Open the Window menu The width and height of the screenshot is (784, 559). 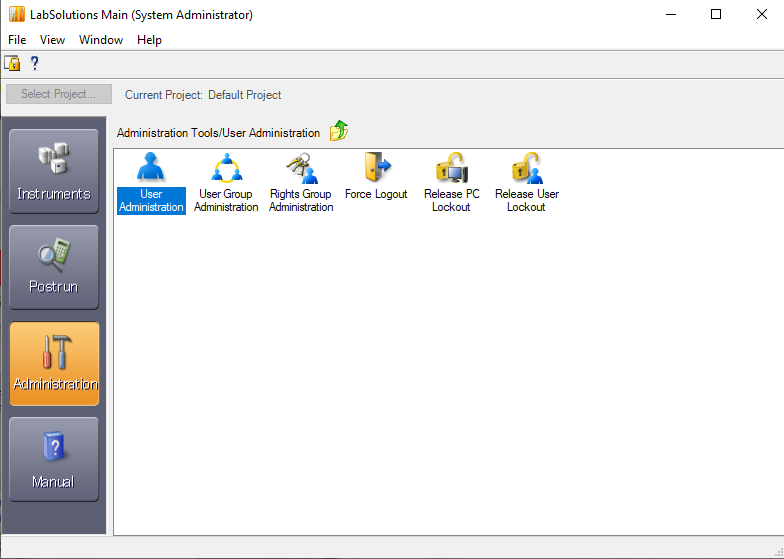tap(101, 40)
